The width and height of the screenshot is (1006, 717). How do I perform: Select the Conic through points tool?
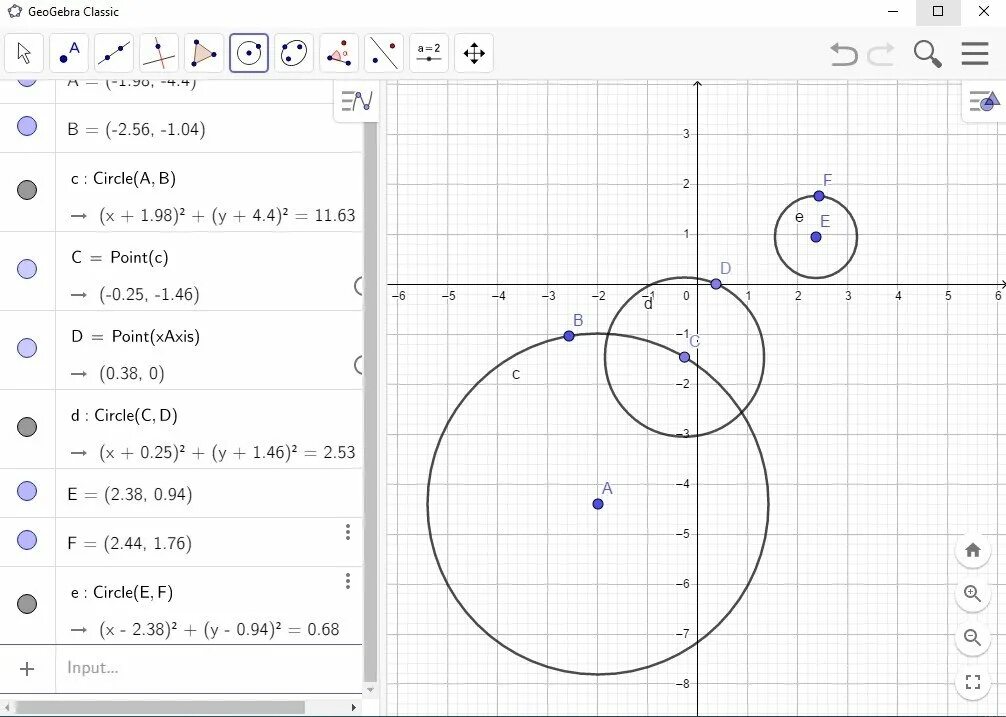pyautogui.click(x=294, y=53)
